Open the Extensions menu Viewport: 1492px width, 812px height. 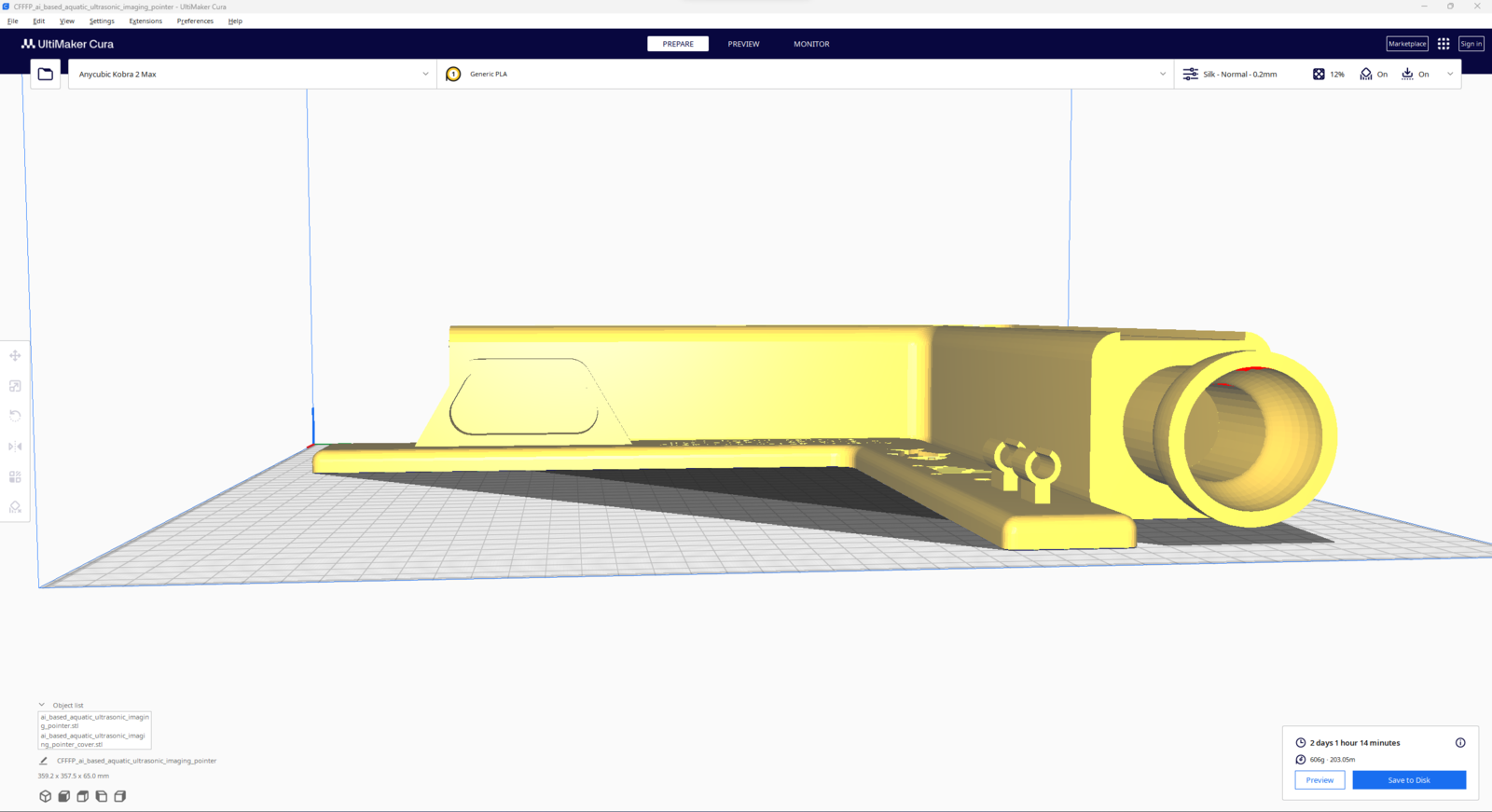pos(145,21)
